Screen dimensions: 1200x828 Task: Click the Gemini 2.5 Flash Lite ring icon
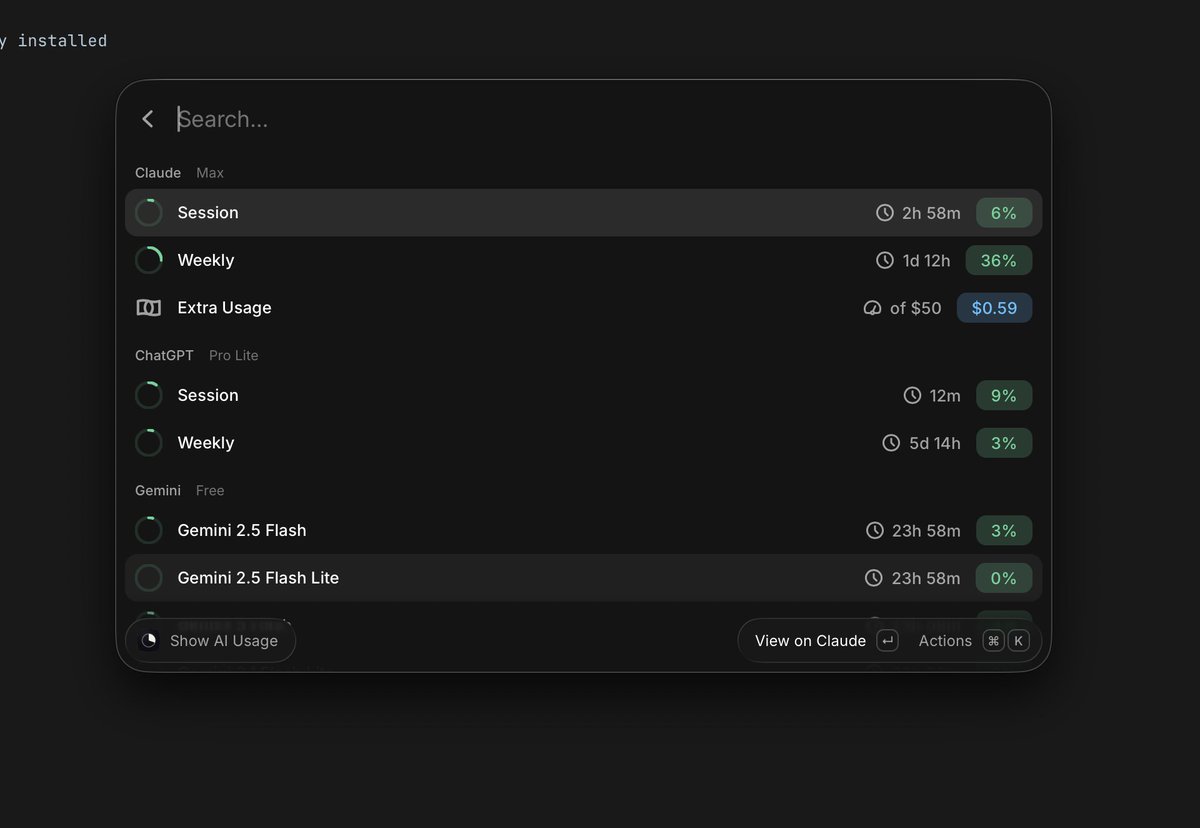(x=149, y=578)
